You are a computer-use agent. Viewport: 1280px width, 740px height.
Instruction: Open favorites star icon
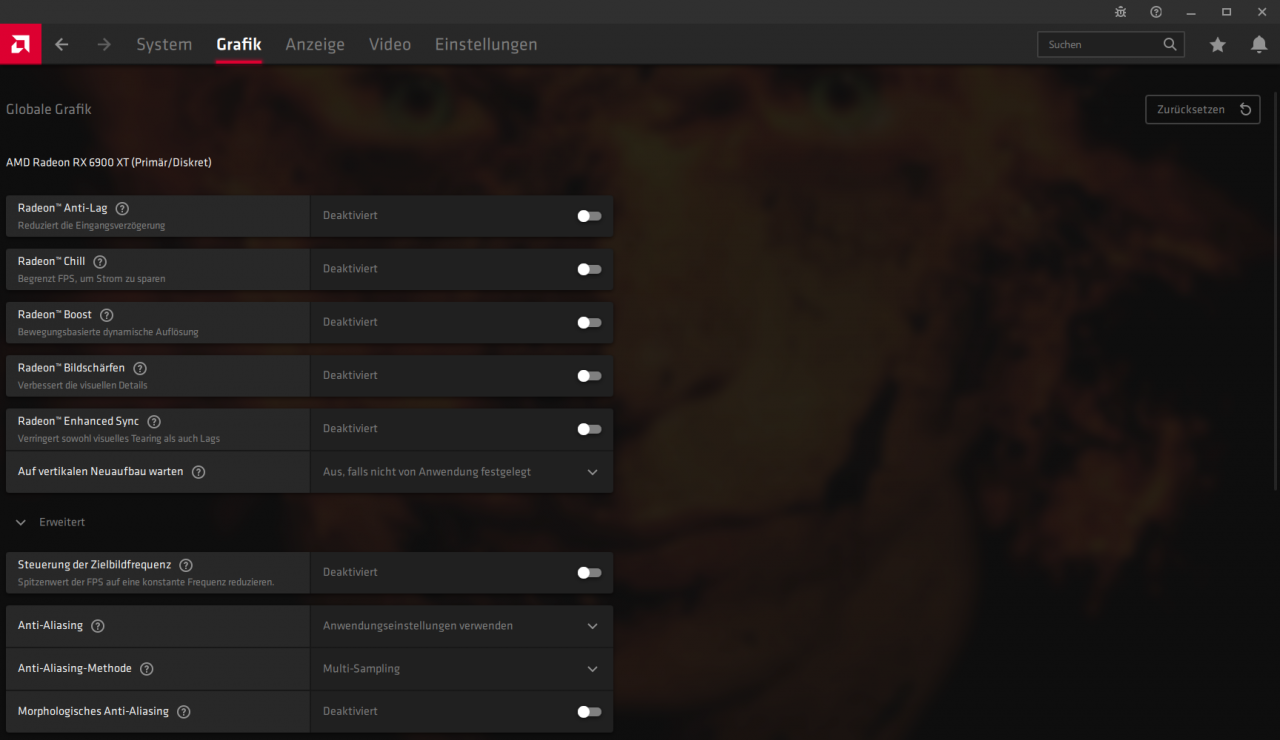[x=1217, y=44]
